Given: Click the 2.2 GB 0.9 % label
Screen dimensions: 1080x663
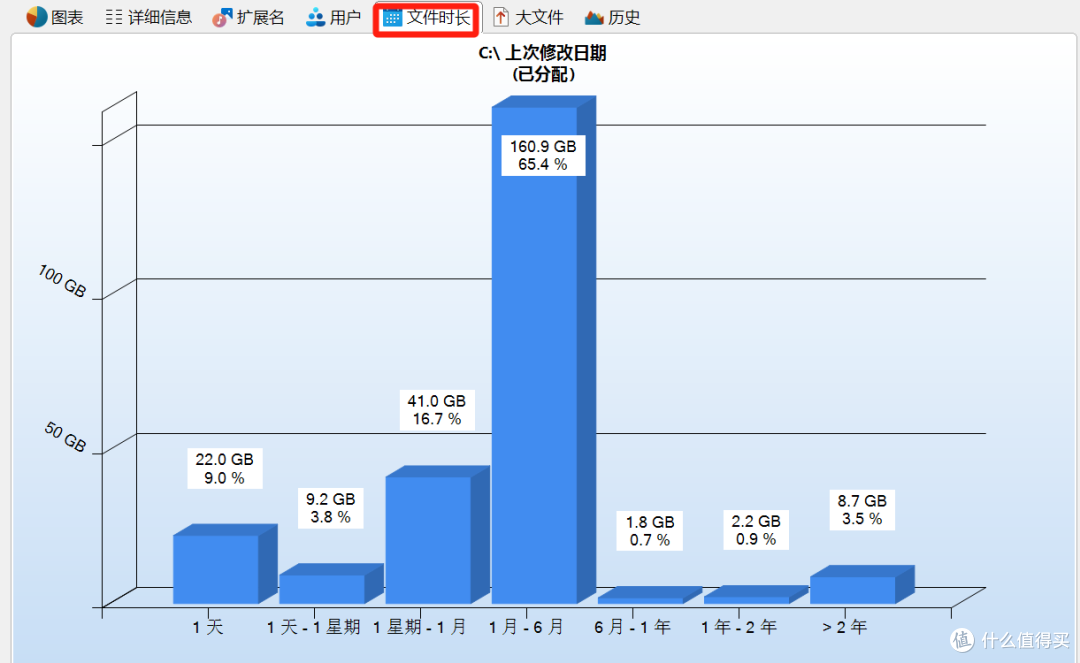Looking at the screenshot, I should [x=756, y=530].
